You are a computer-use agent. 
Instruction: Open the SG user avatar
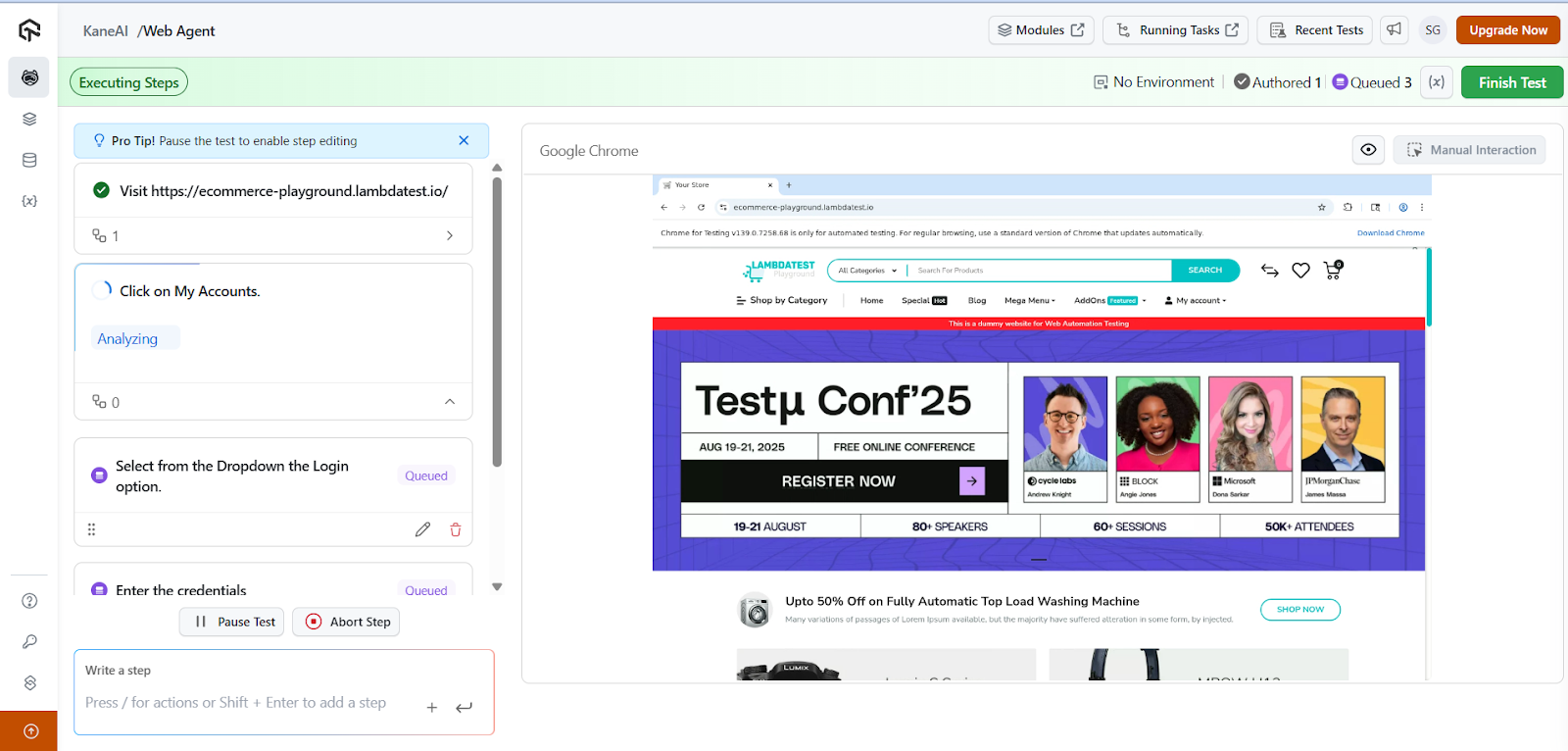[1433, 30]
